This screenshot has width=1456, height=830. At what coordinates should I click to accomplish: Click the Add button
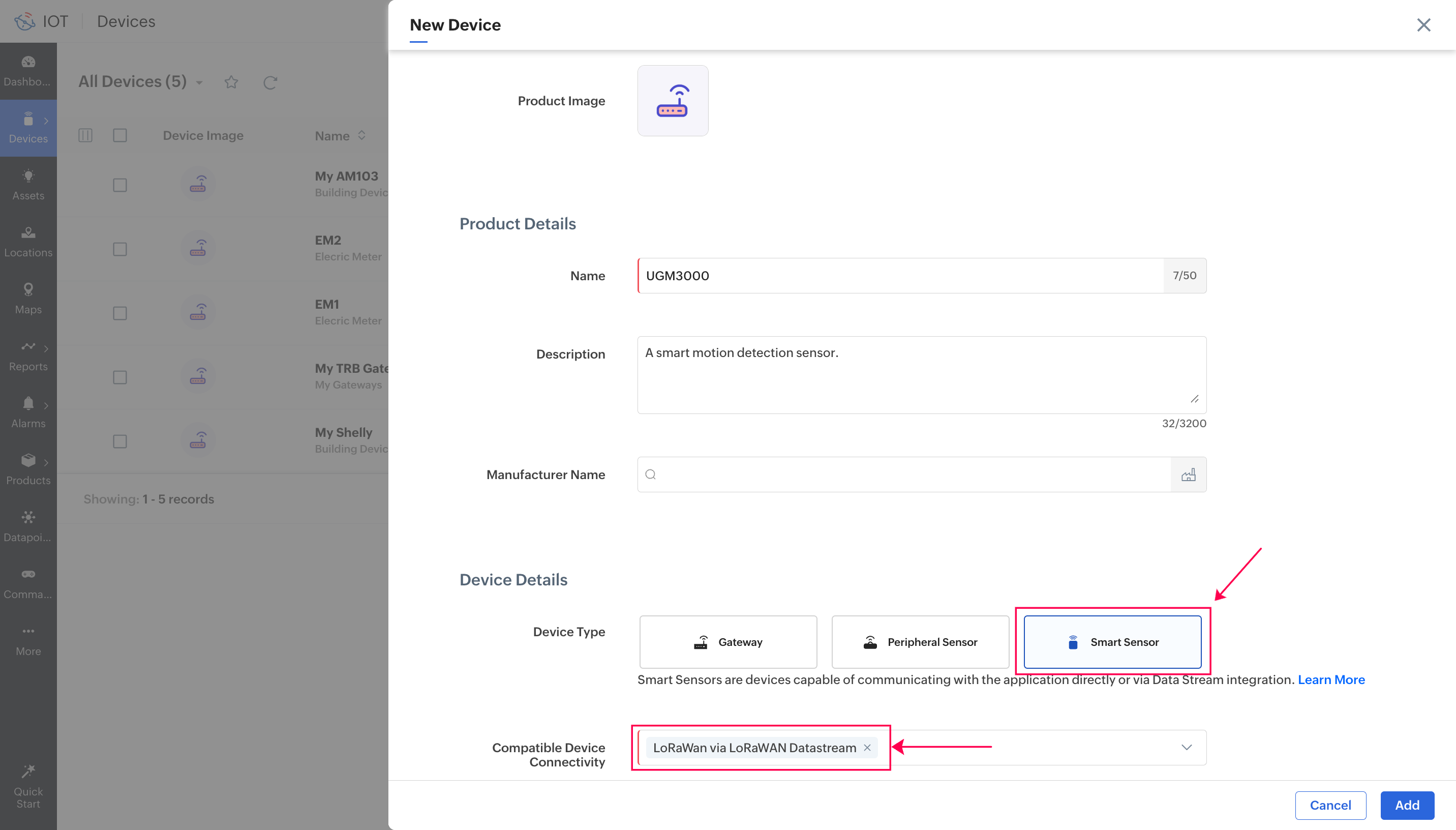(1407, 805)
